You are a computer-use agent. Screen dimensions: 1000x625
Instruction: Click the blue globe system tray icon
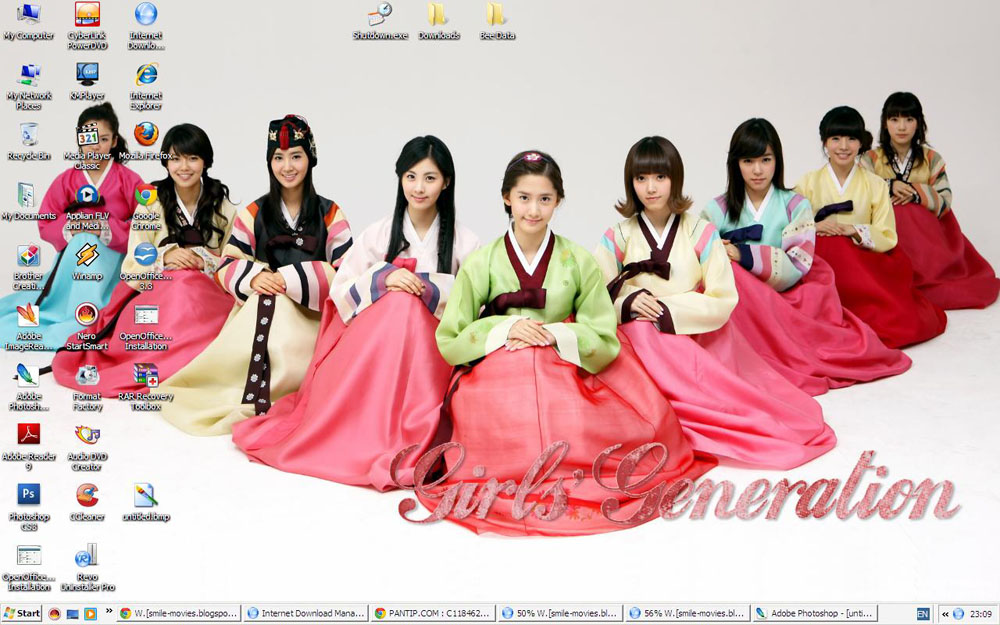click(958, 614)
